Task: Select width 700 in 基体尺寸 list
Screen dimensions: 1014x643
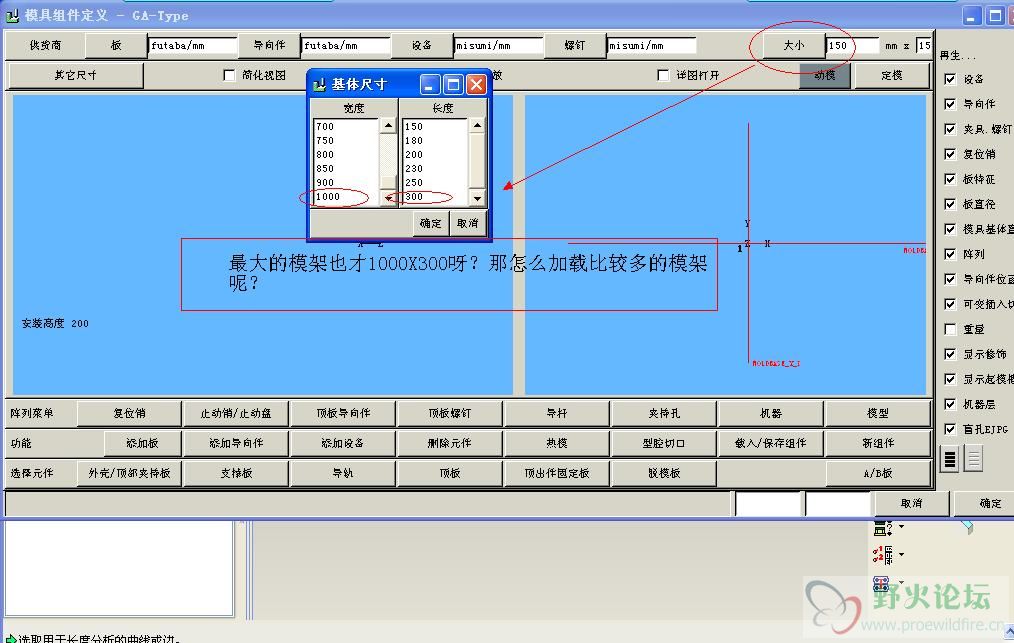Action: click(345, 126)
